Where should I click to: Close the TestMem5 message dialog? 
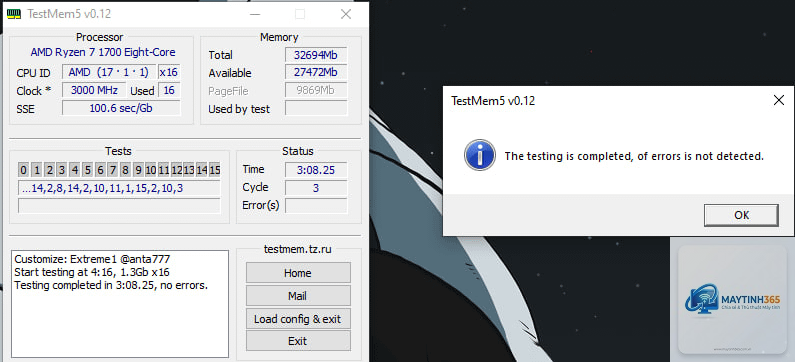pyautogui.click(x=778, y=100)
